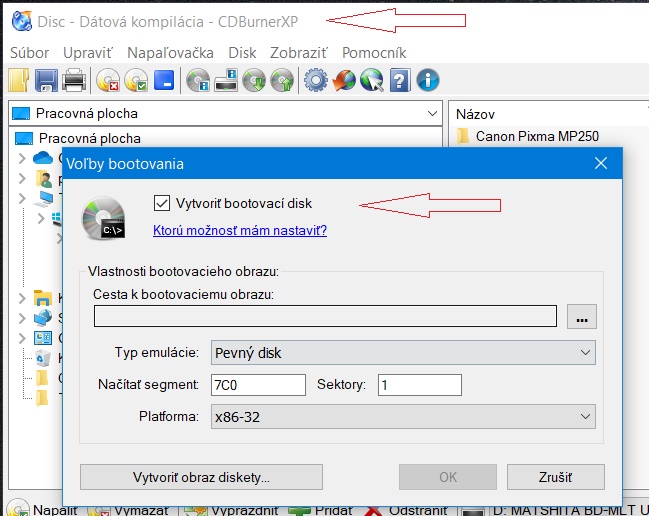Click the browse button with three dots
The height and width of the screenshot is (516, 649).
(x=582, y=317)
